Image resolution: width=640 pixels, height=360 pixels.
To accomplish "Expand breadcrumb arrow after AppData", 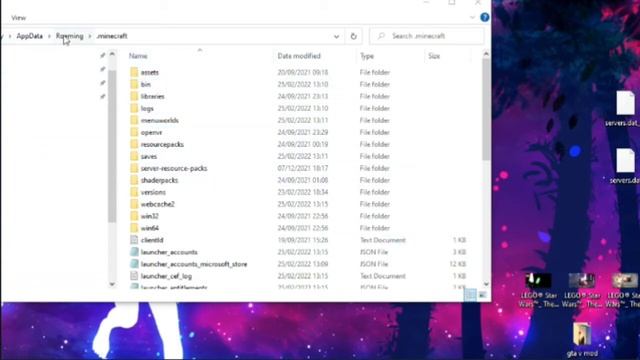I will (49, 36).
